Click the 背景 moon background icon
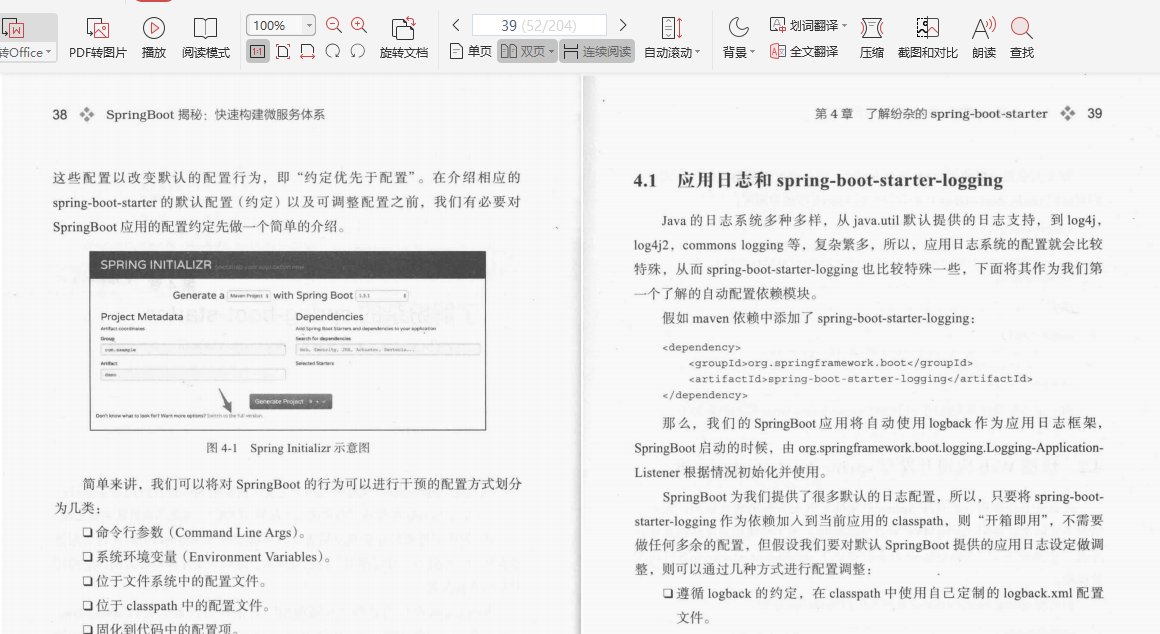 (x=738, y=28)
